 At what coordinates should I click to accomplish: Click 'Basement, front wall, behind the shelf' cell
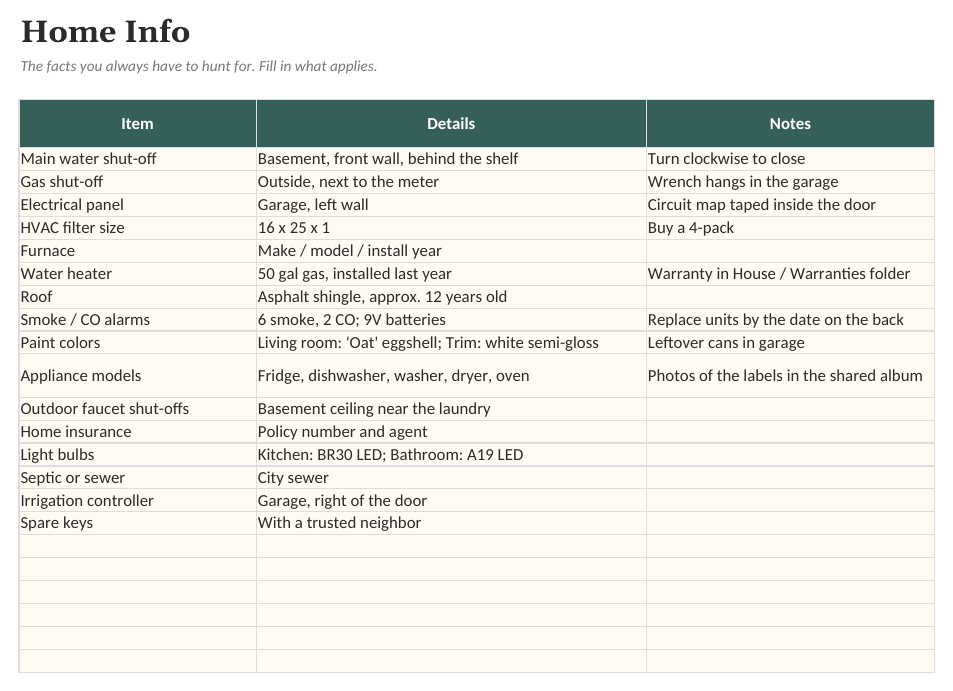[x=451, y=159]
